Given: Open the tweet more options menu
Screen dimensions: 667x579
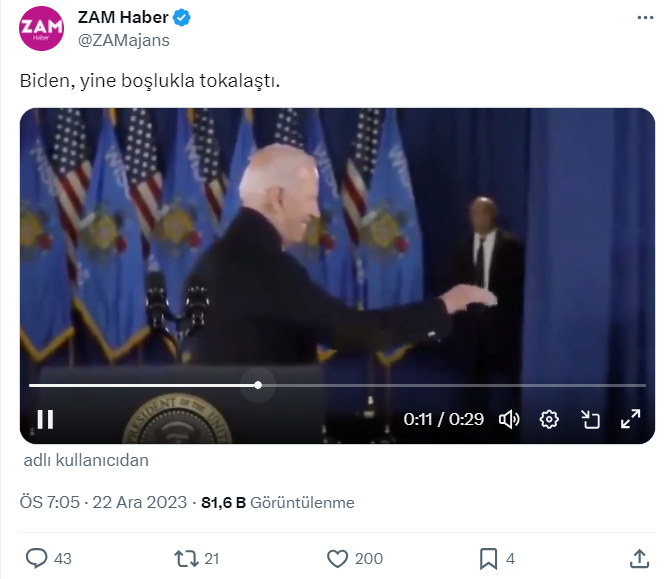Looking at the screenshot, I should pos(646,19).
